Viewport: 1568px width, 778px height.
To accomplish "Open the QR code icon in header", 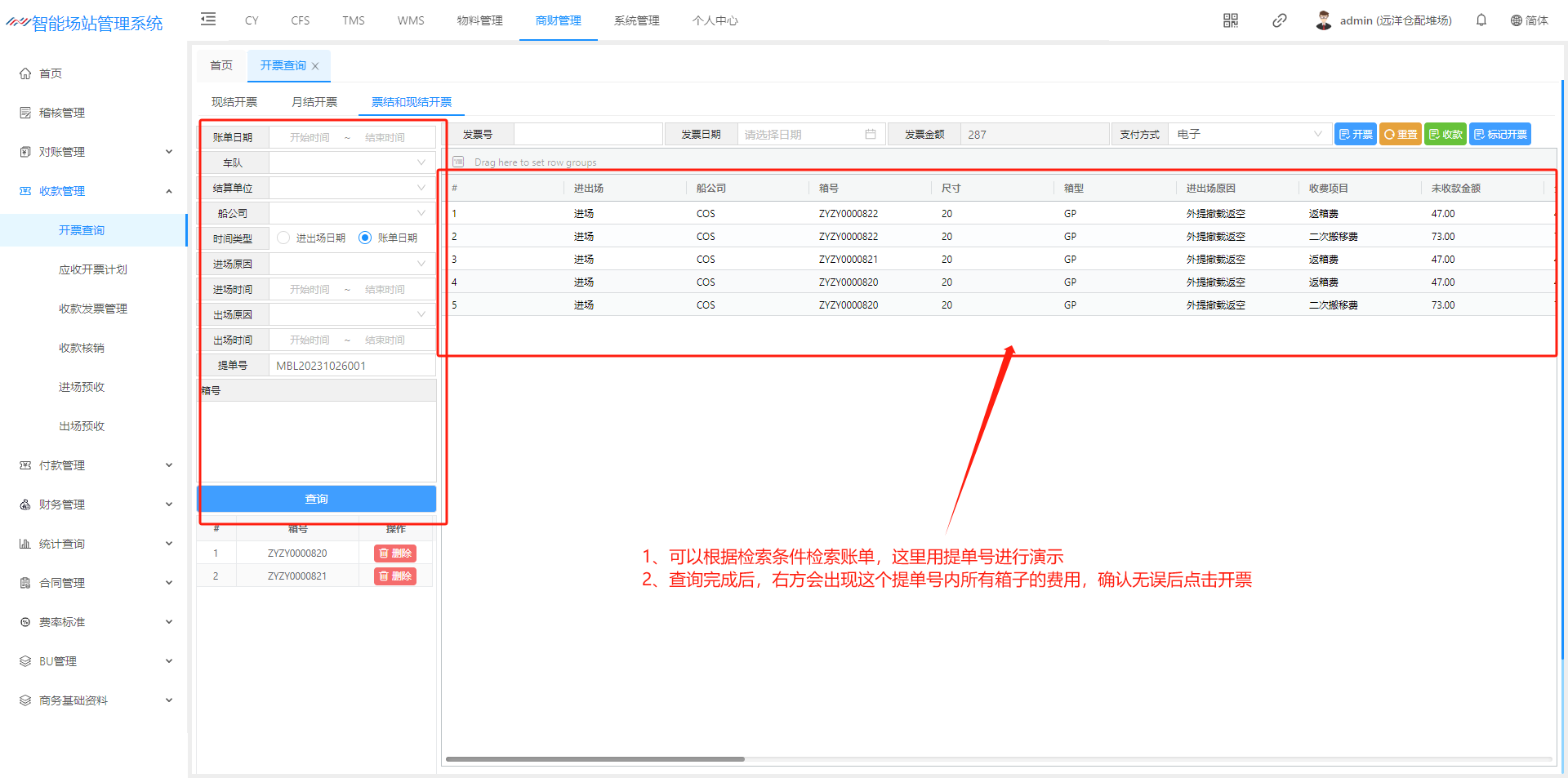I will point(1230,20).
